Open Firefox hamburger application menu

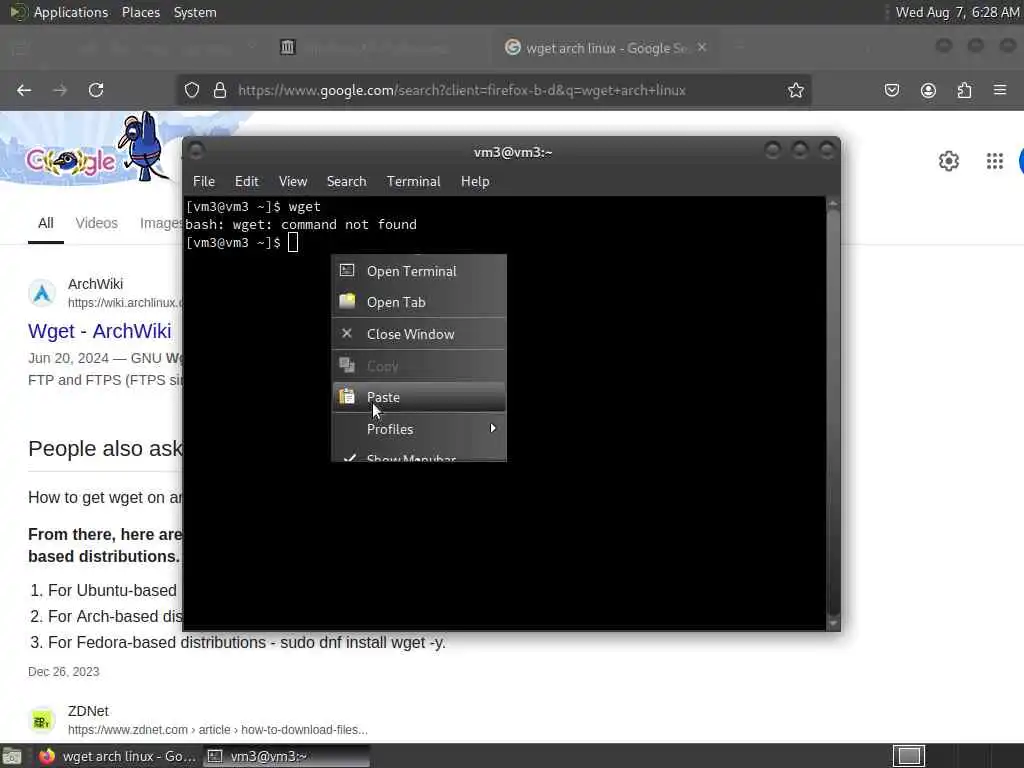click(1000, 89)
